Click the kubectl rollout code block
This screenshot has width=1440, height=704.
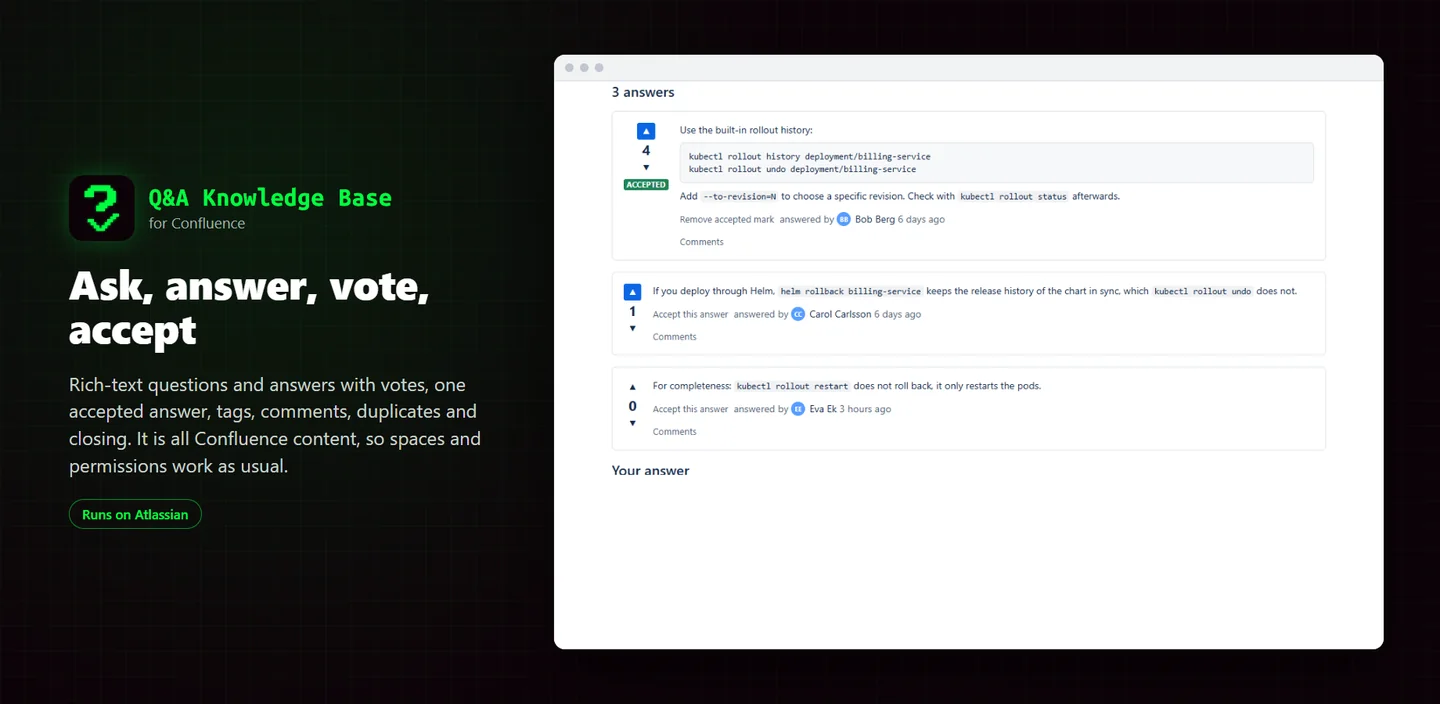click(x=997, y=163)
